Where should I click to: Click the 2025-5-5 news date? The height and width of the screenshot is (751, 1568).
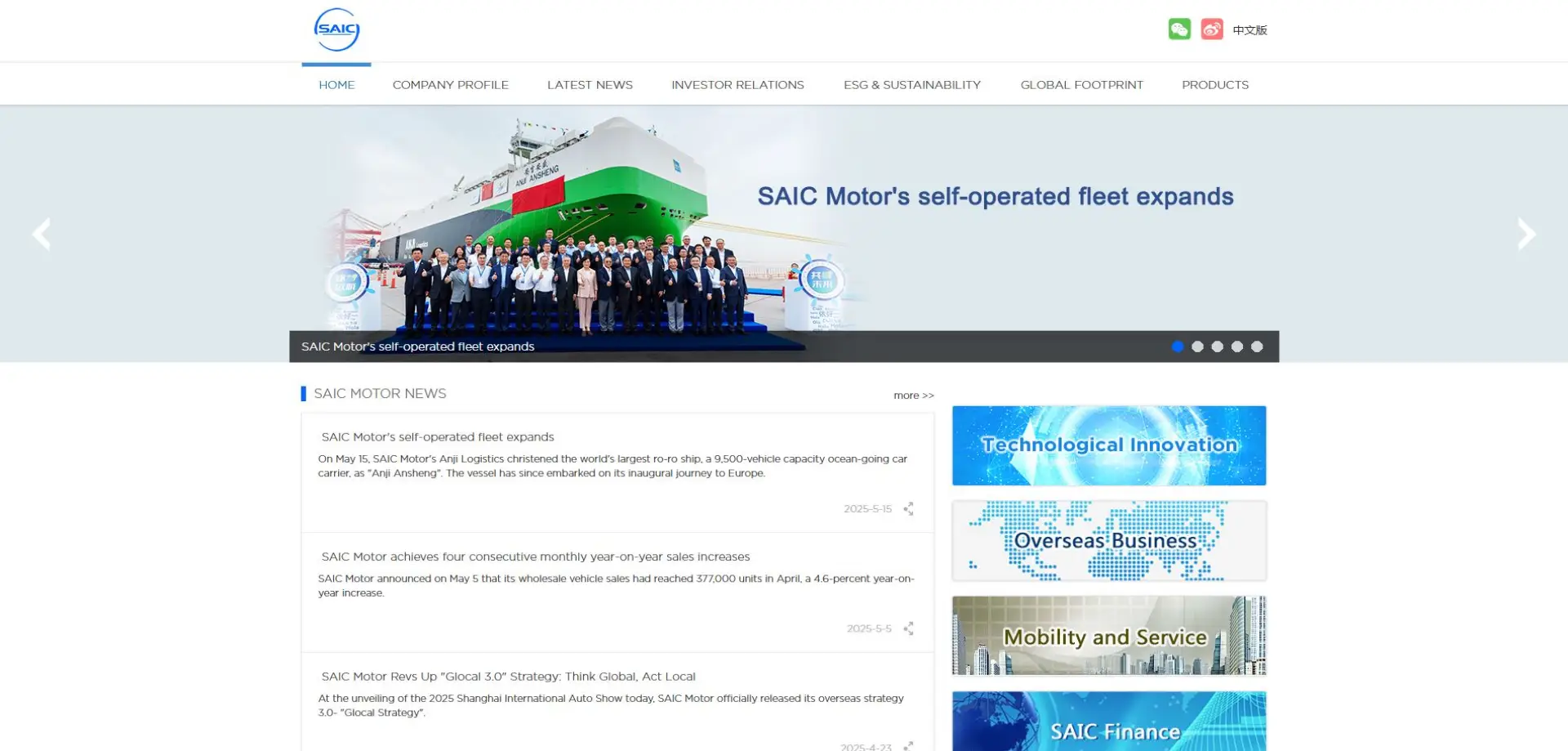tap(869, 628)
